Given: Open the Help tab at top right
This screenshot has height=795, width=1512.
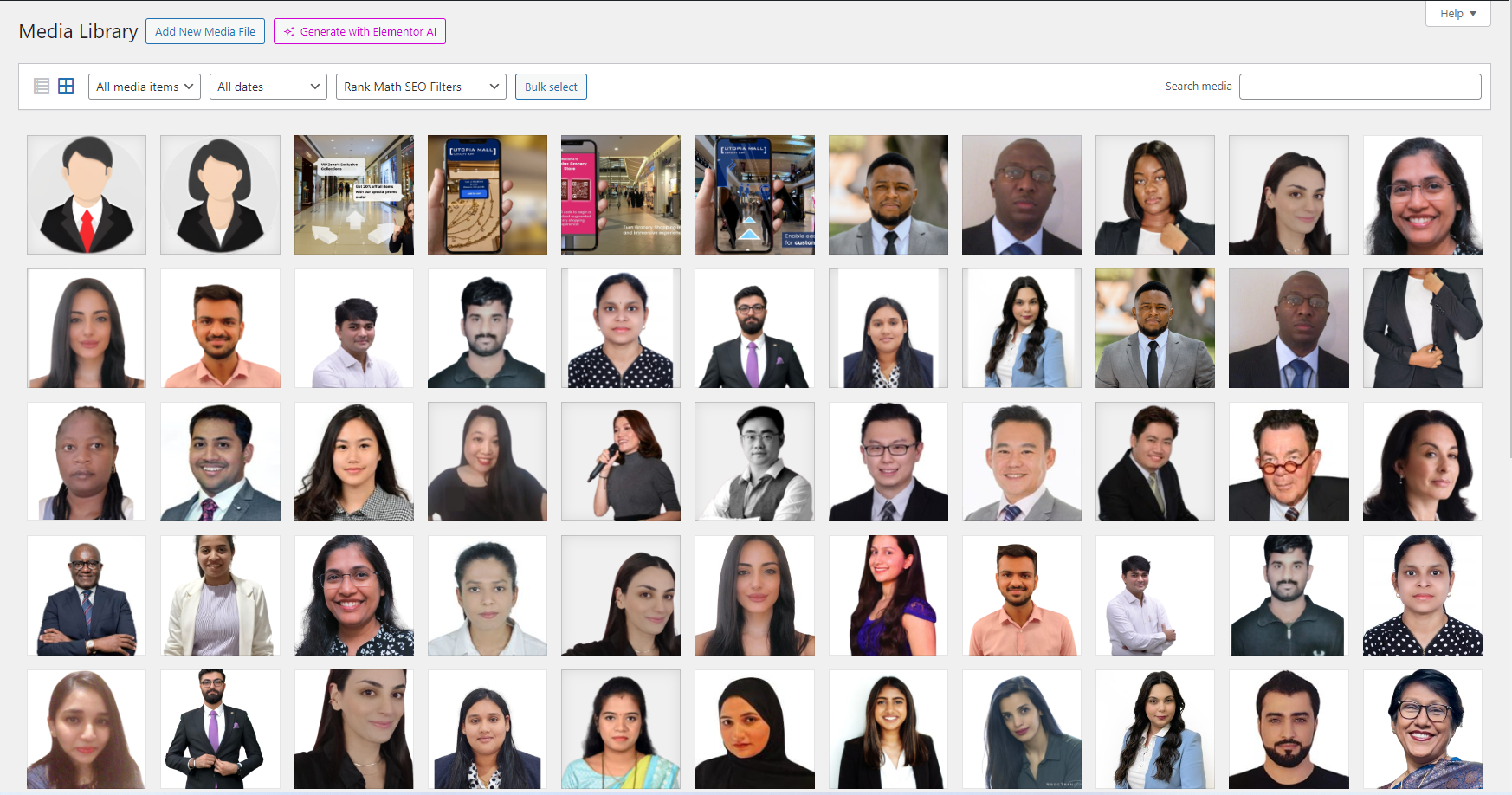Looking at the screenshot, I should click(1458, 13).
